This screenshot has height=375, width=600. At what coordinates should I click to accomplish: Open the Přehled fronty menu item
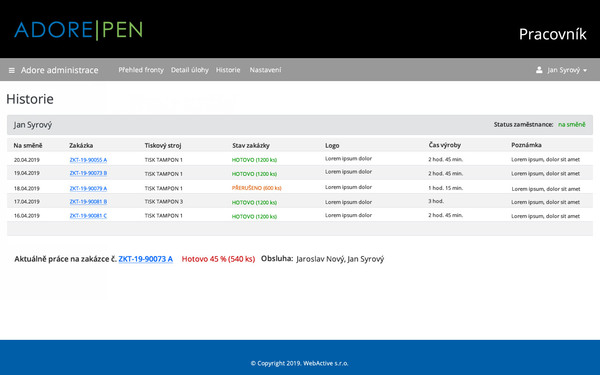click(141, 70)
